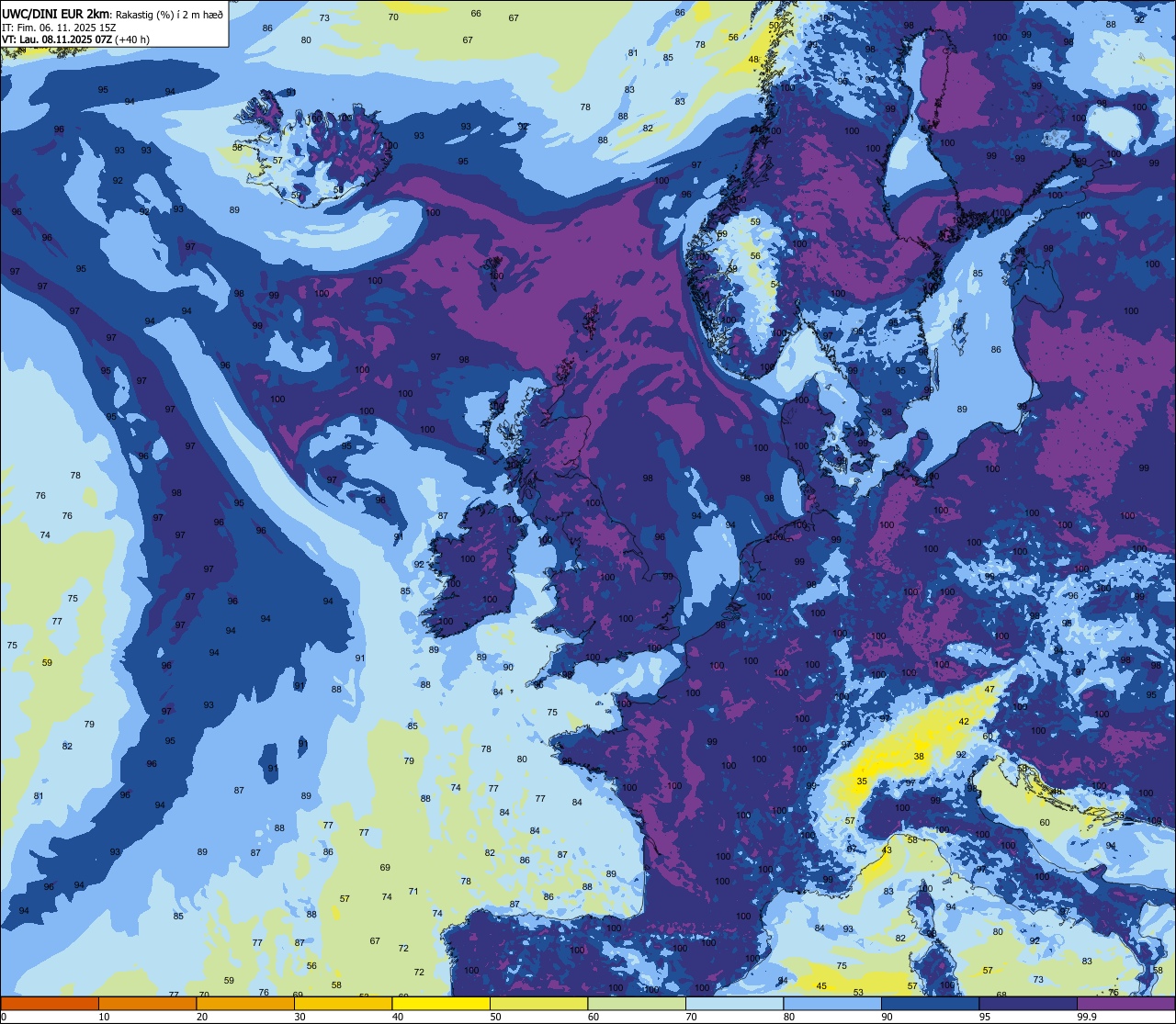The width and height of the screenshot is (1176, 1024).
Task: Click the 47 value at yellow band tip
Action: point(989,689)
